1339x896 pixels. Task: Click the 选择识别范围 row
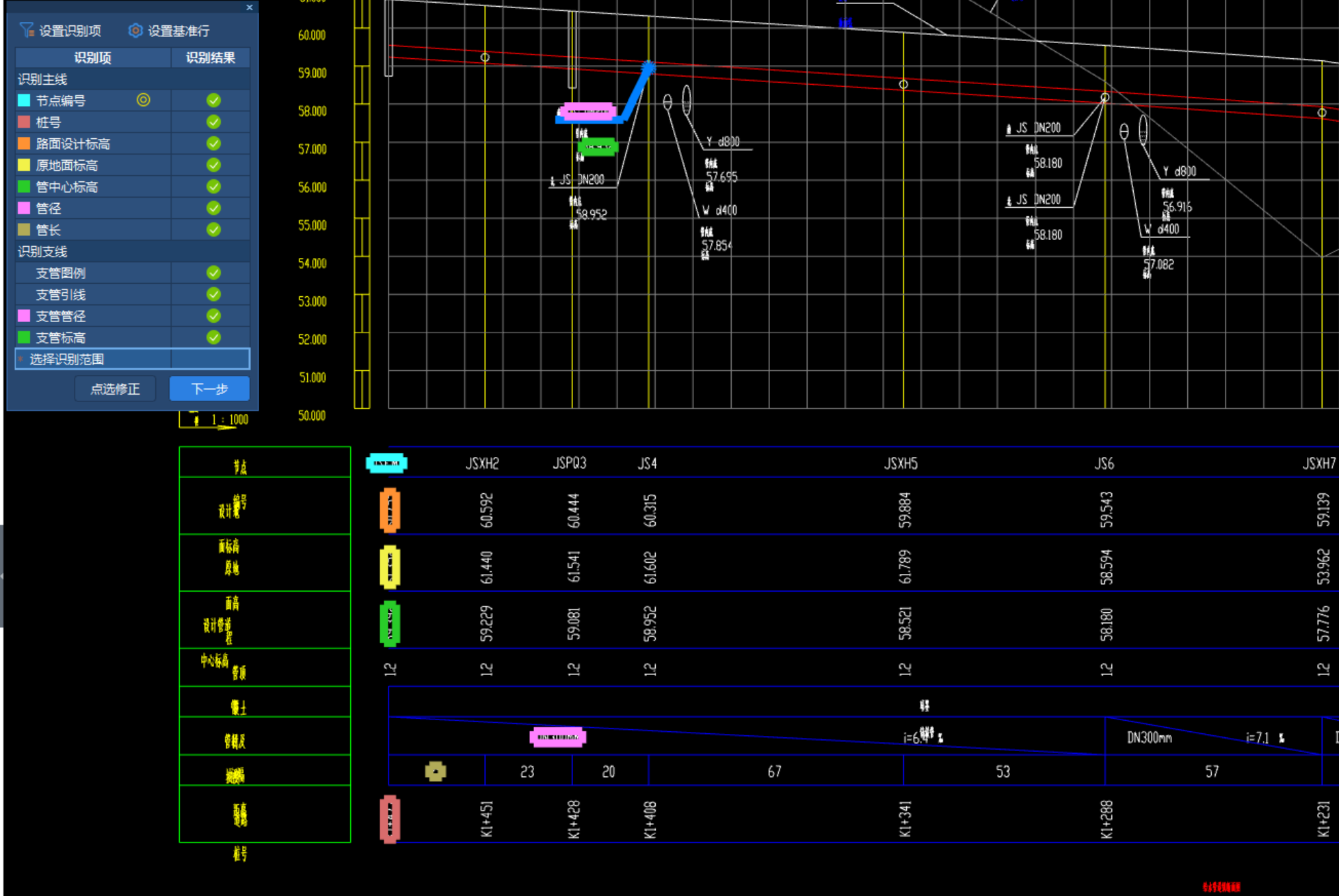point(67,359)
